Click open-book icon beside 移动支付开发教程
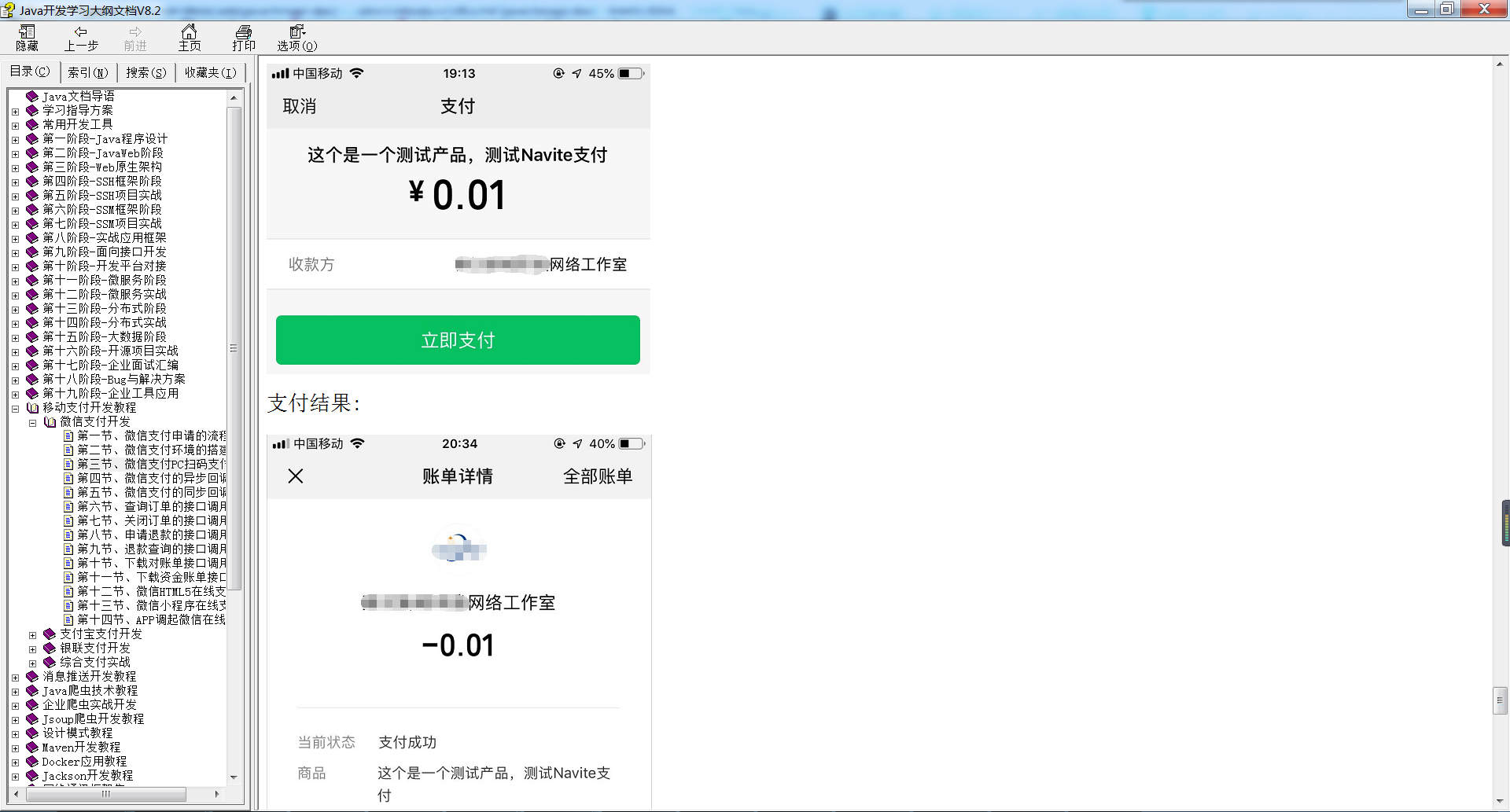This screenshot has height=812, width=1510. [32, 407]
